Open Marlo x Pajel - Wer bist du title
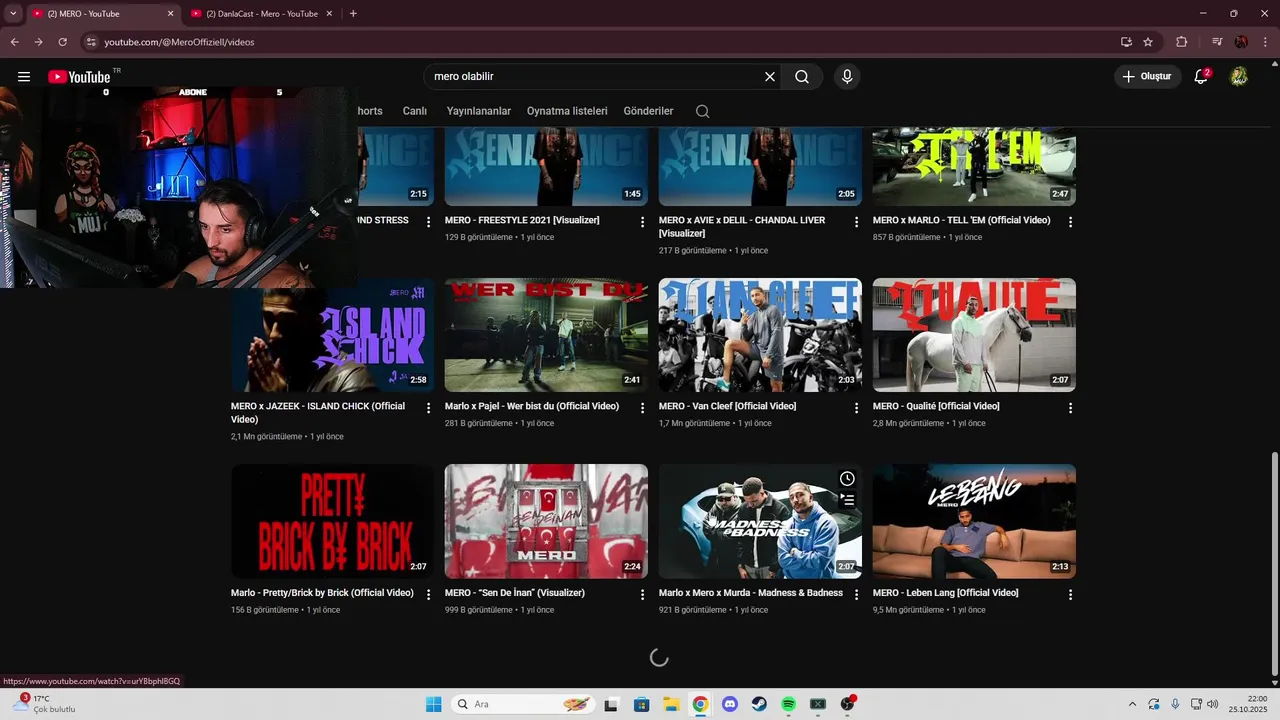Viewport: 1280px width, 720px height. [x=532, y=406]
